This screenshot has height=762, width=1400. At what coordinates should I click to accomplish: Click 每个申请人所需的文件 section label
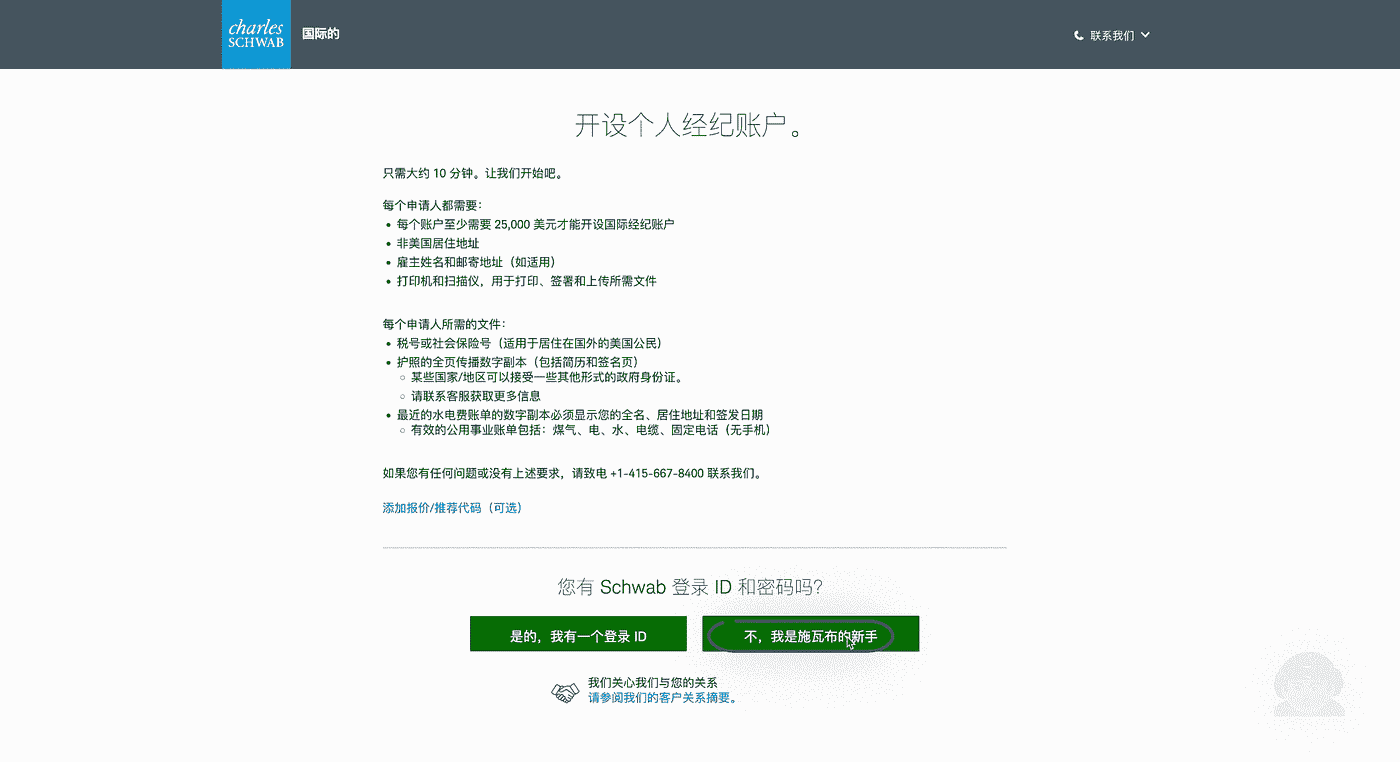point(444,324)
